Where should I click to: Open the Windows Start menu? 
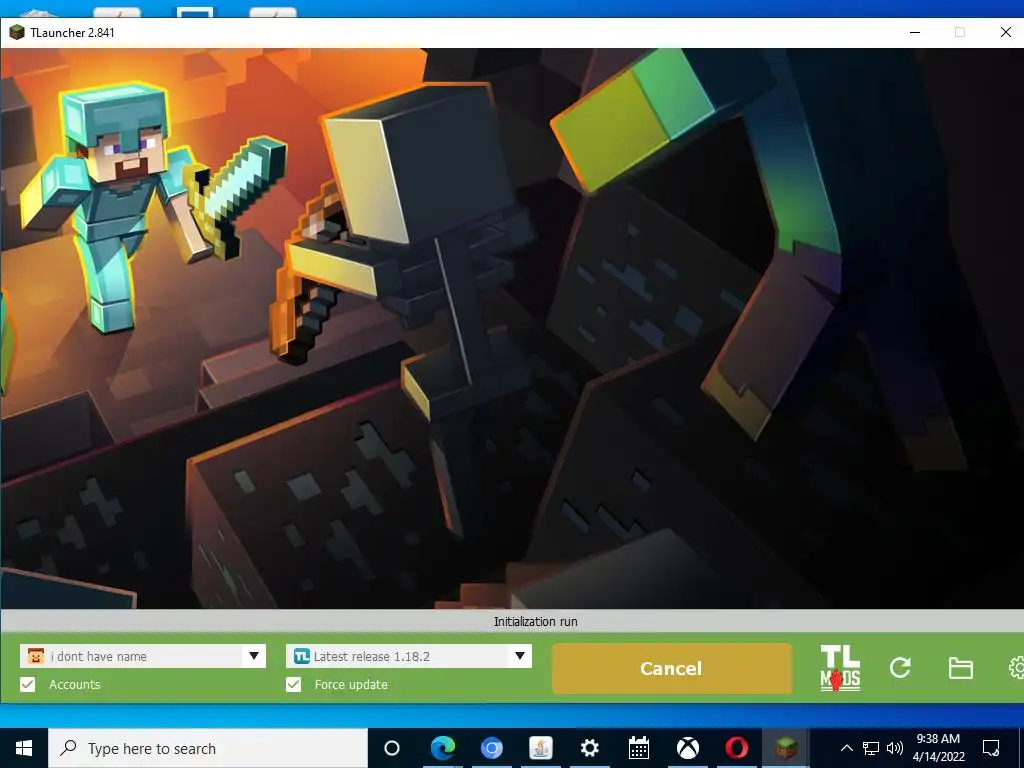click(24, 748)
